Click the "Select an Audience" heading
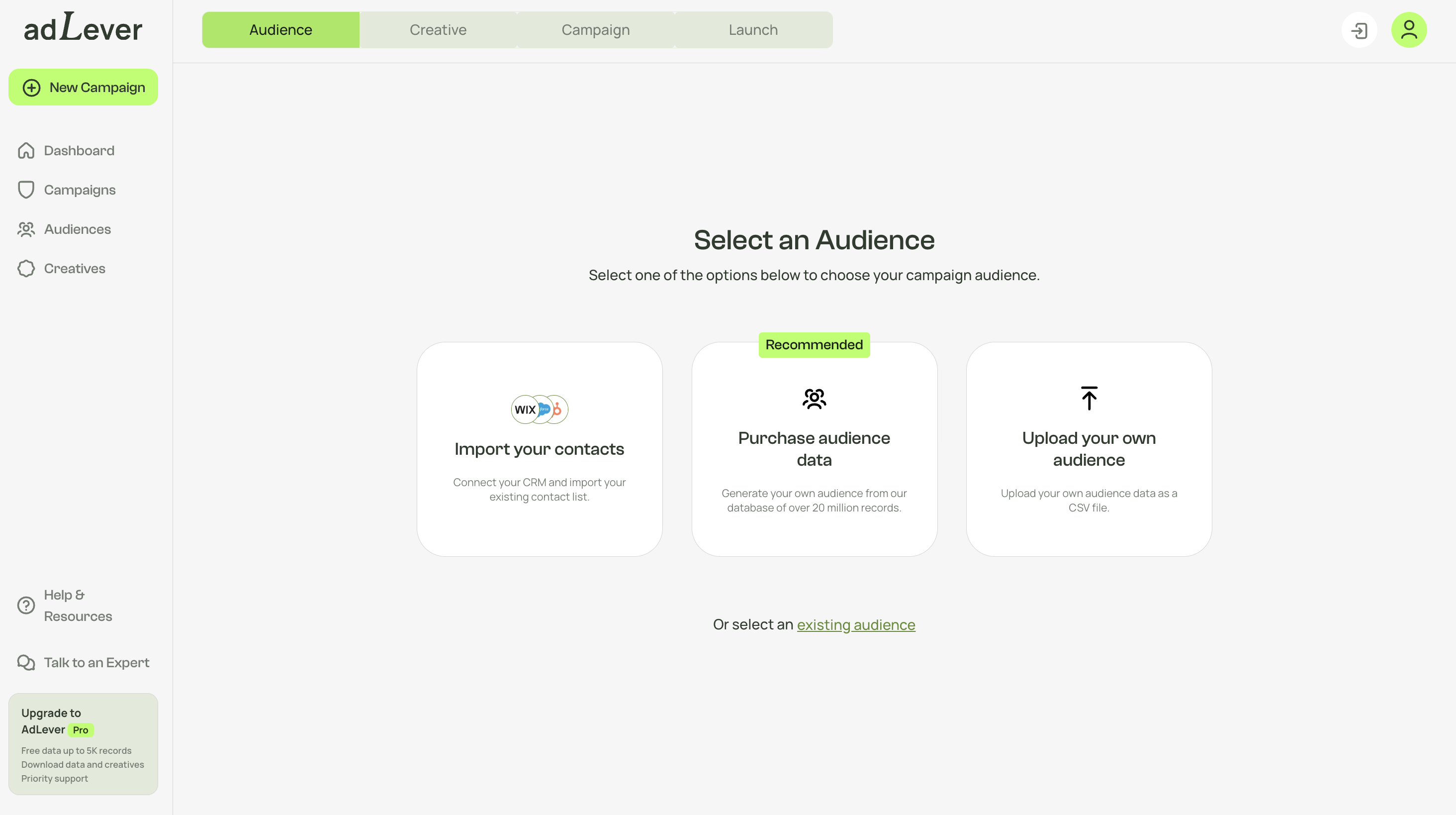1456x815 pixels. pyautogui.click(x=815, y=240)
